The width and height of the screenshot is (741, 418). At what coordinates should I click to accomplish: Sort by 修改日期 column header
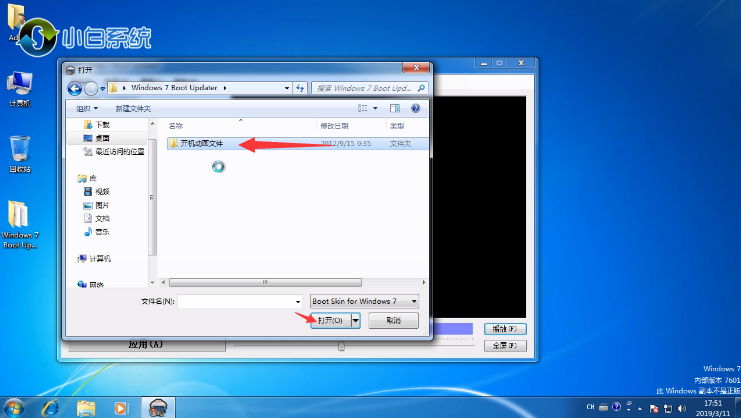pos(334,126)
